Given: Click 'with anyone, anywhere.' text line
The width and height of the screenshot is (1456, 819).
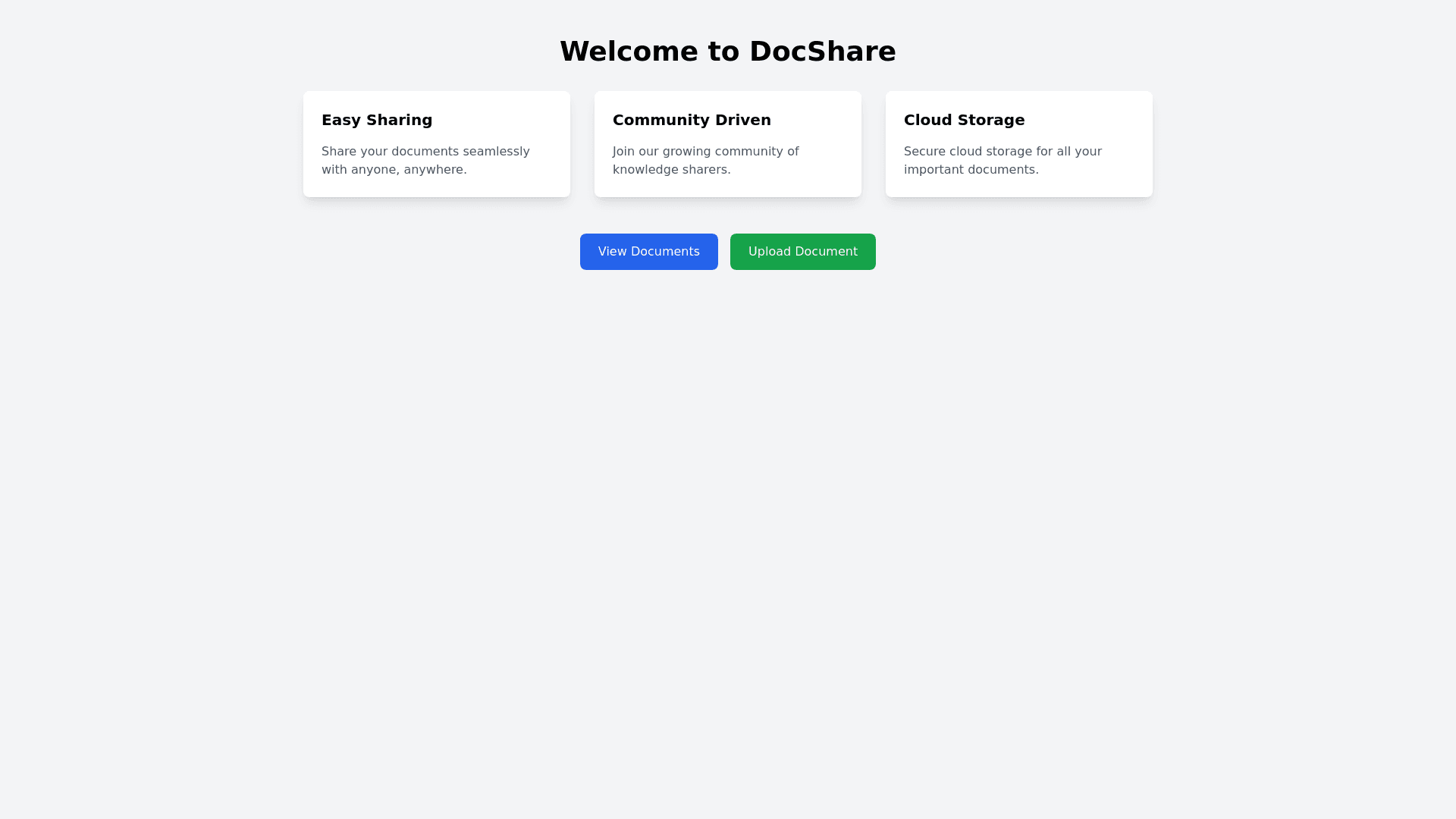Looking at the screenshot, I should [394, 170].
